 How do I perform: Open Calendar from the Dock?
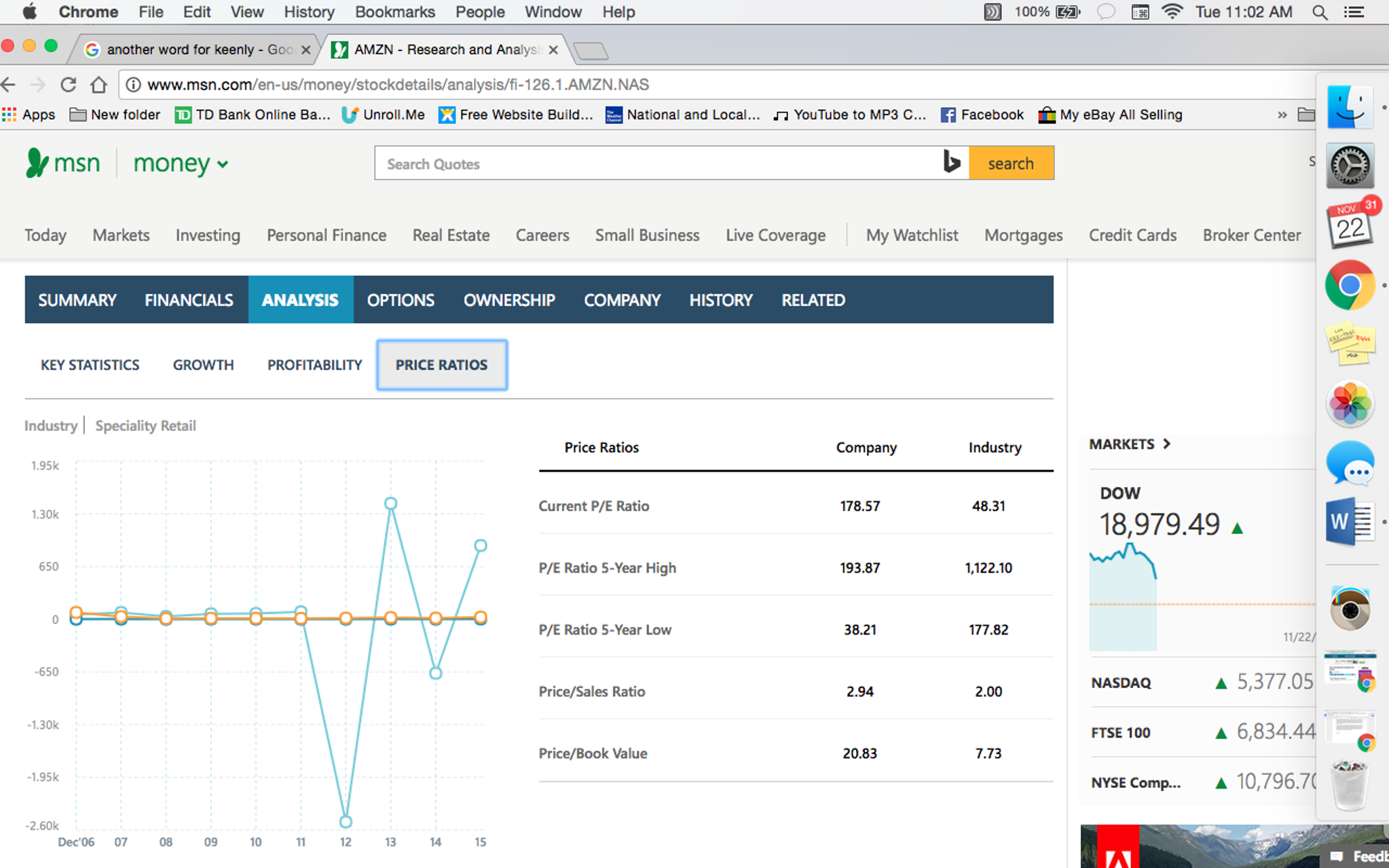(x=1351, y=224)
